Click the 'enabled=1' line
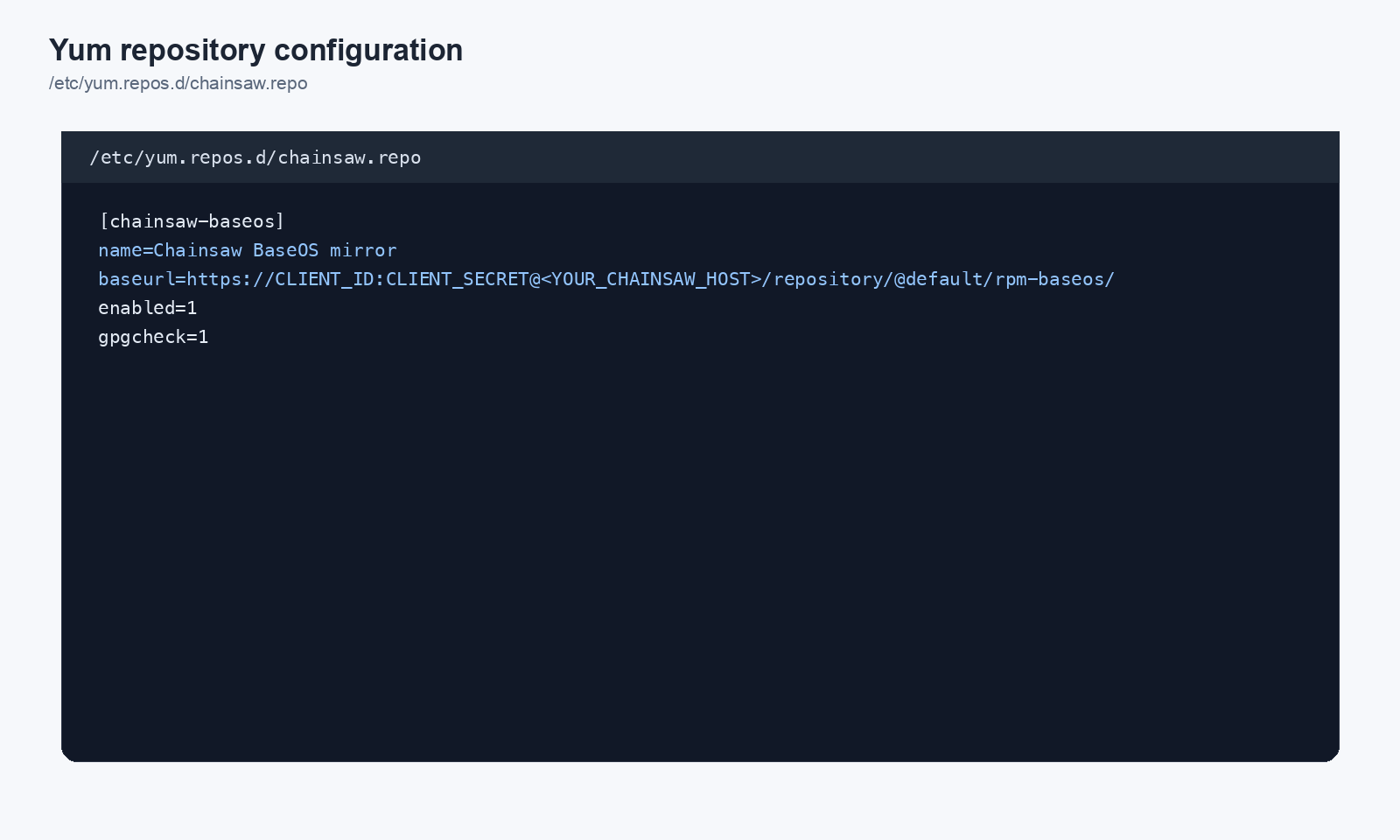Viewport: 1400px width, 840px height. coord(148,308)
